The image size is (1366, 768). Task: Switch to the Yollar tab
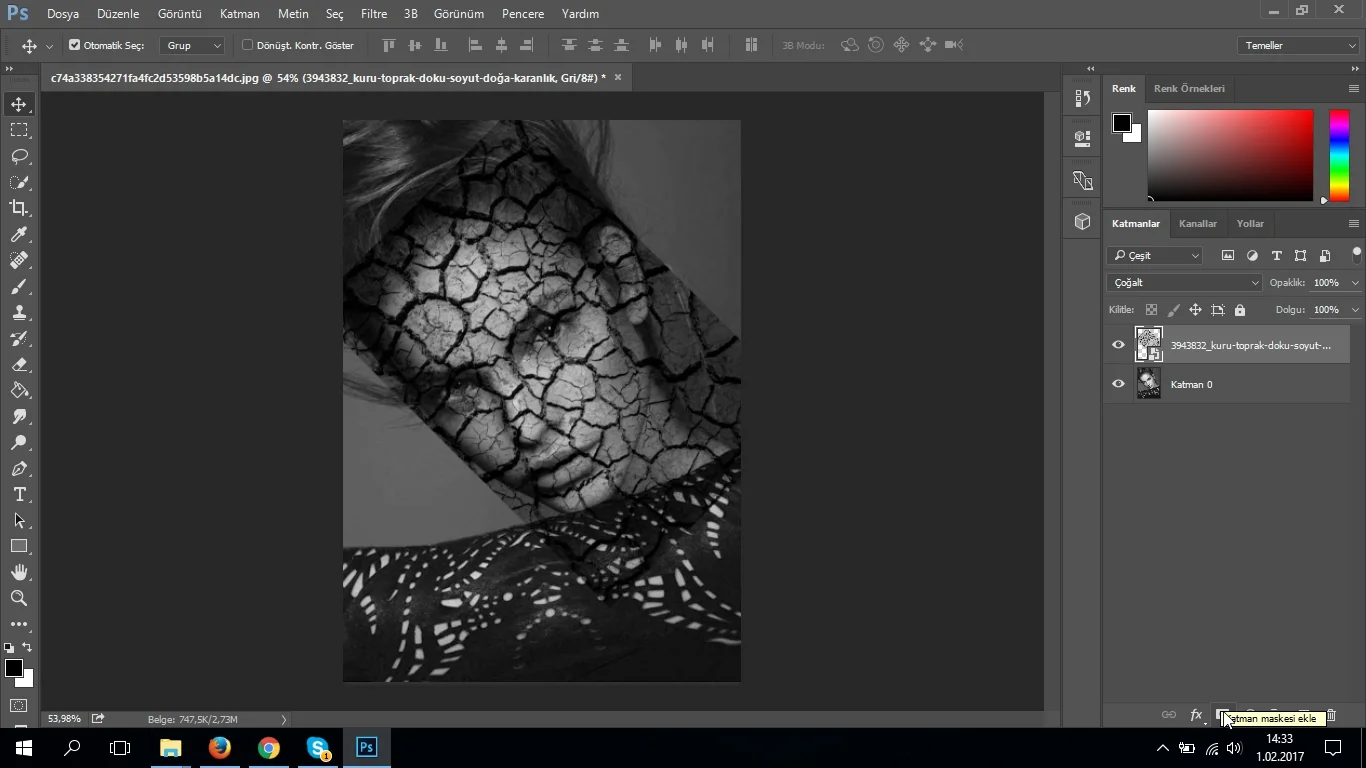1250,223
